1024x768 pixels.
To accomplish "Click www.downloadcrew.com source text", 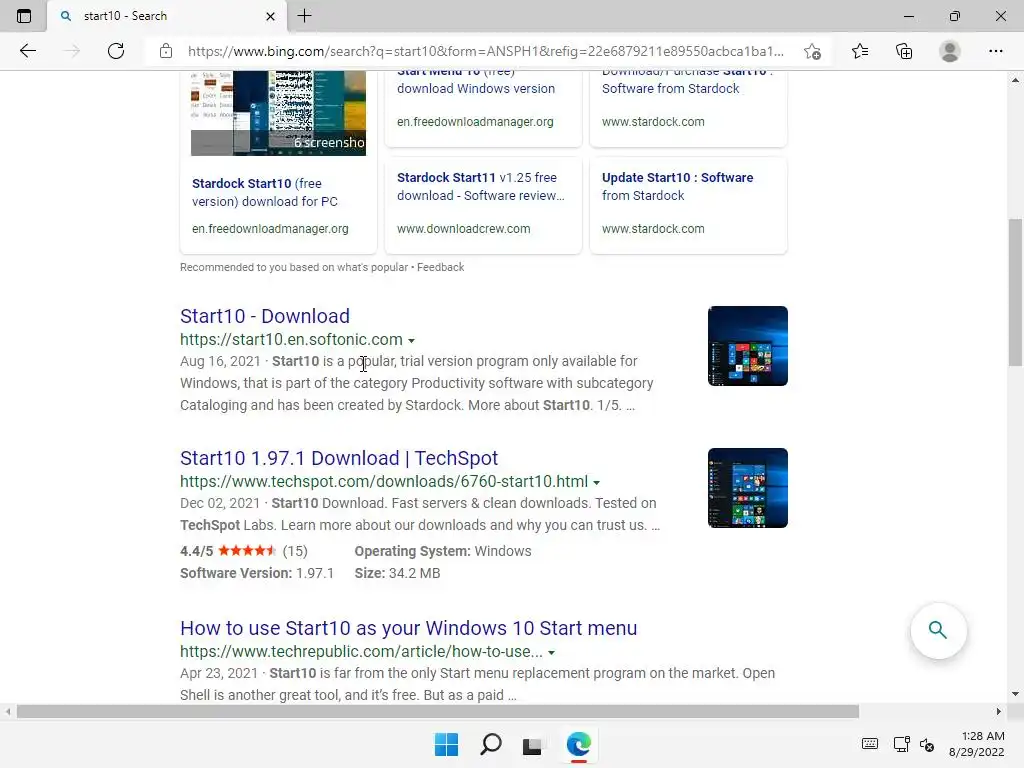I will pos(464,229).
